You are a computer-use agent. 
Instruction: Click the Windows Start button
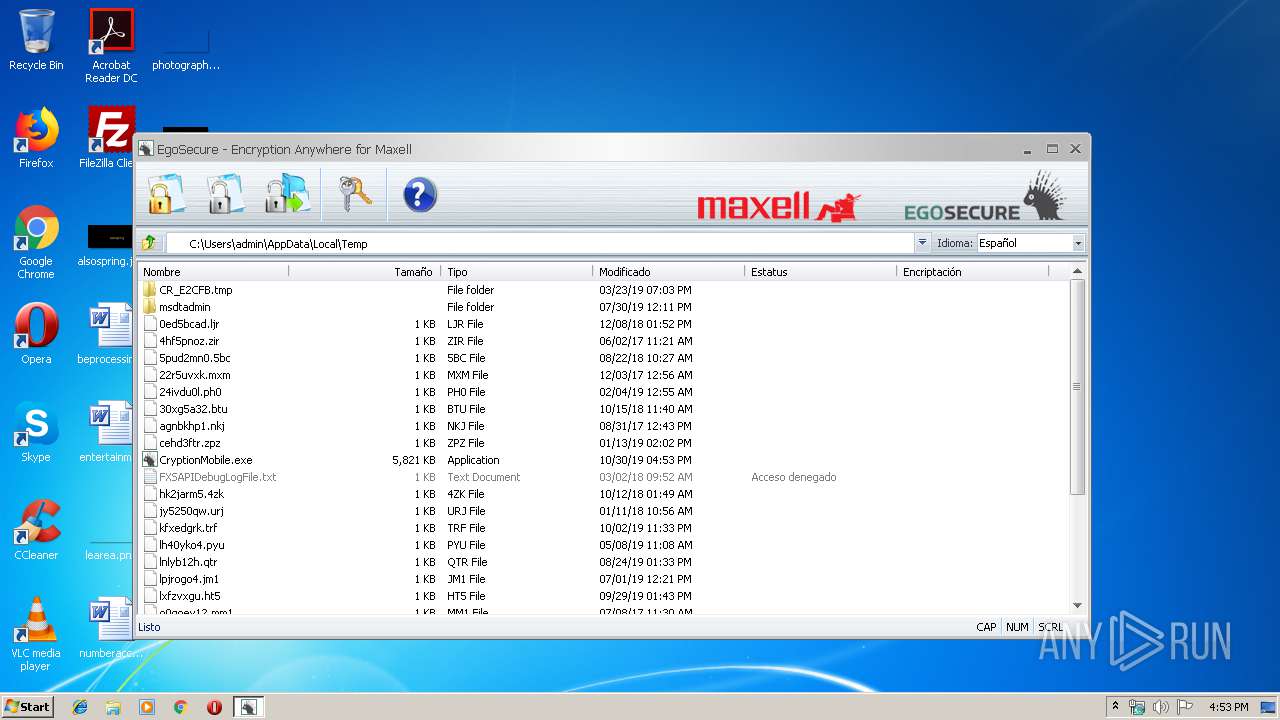coord(28,707)
